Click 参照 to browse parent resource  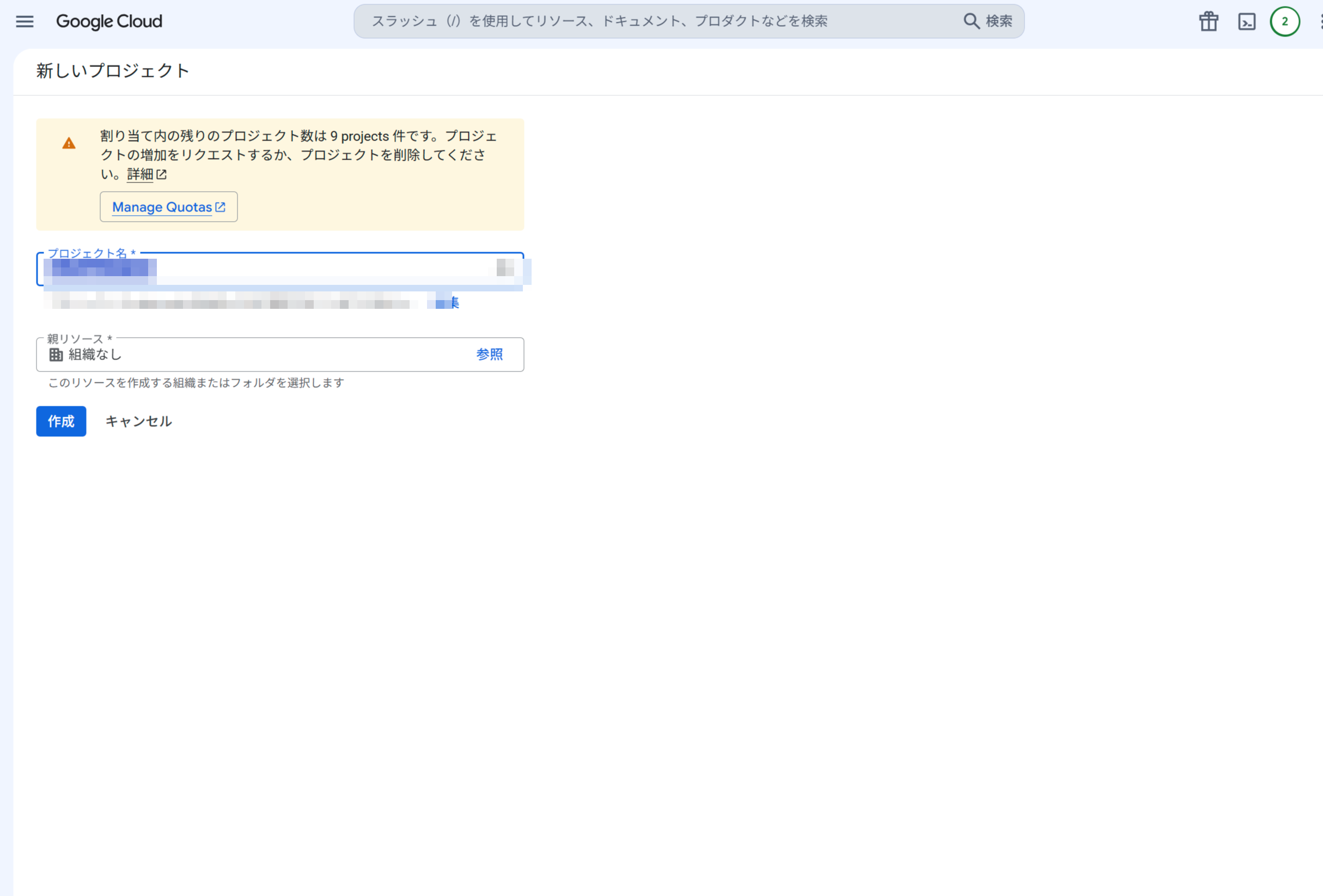point(490,354)
